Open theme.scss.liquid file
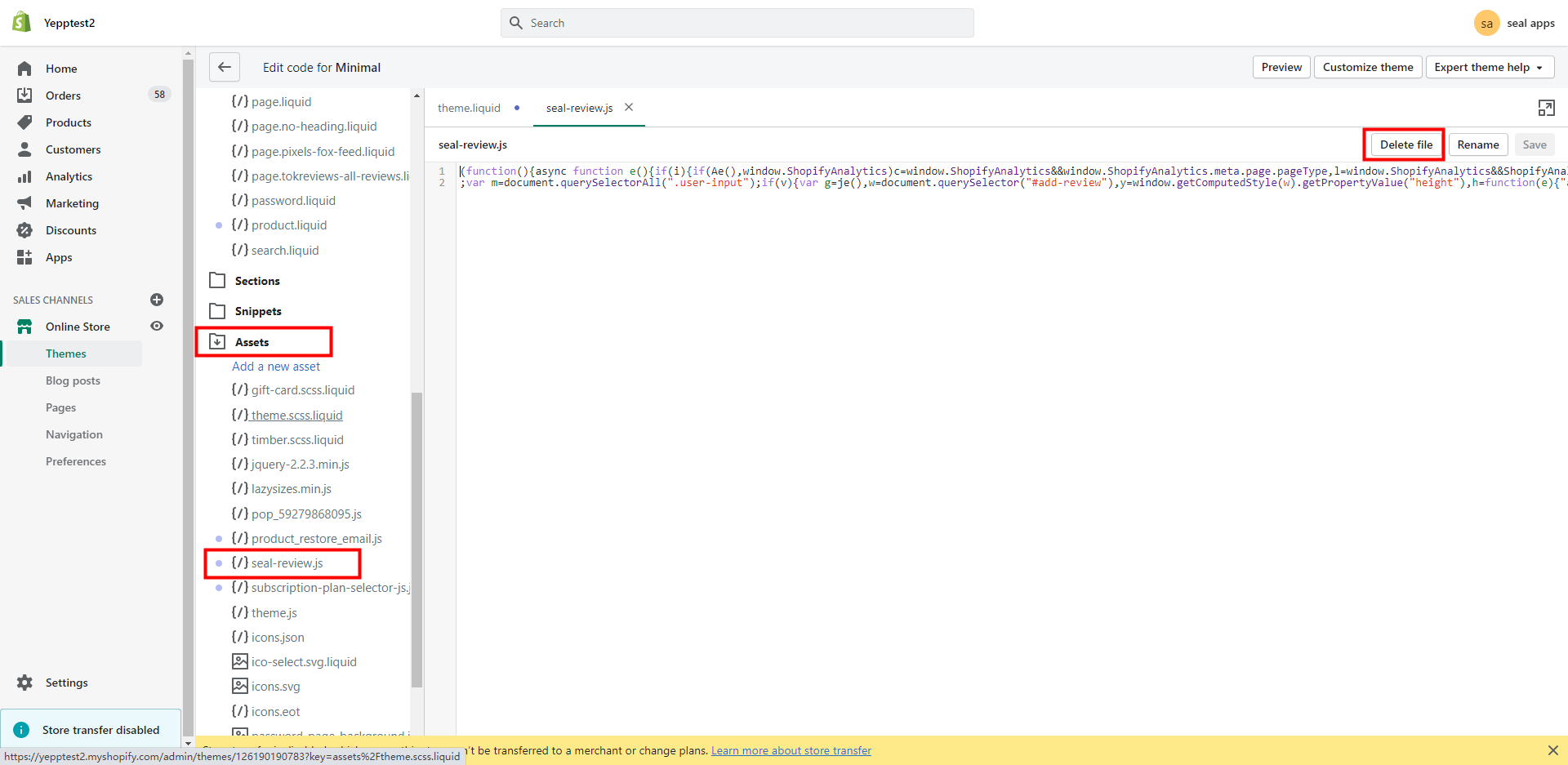1568x765 pixels. point(287,415)
